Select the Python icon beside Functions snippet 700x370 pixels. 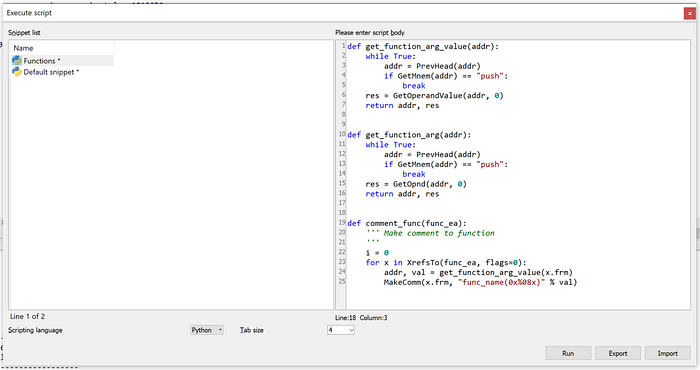click(x=17, y=60)
